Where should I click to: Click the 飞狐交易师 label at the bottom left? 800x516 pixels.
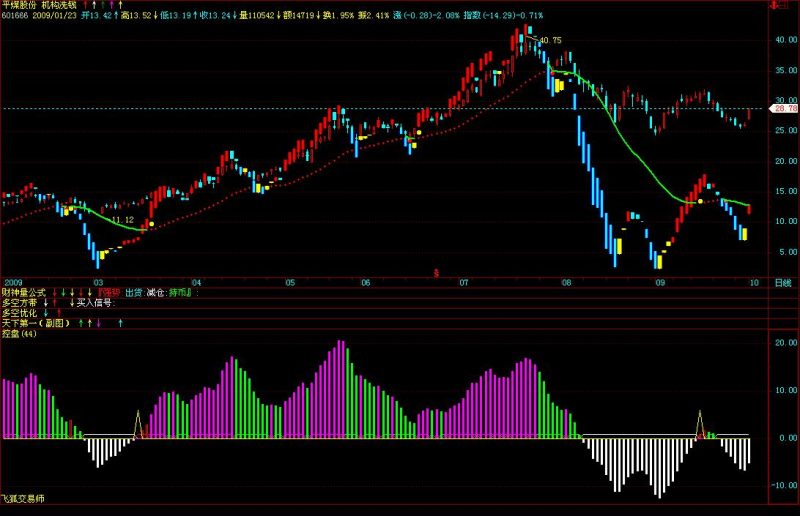(23, 499)
